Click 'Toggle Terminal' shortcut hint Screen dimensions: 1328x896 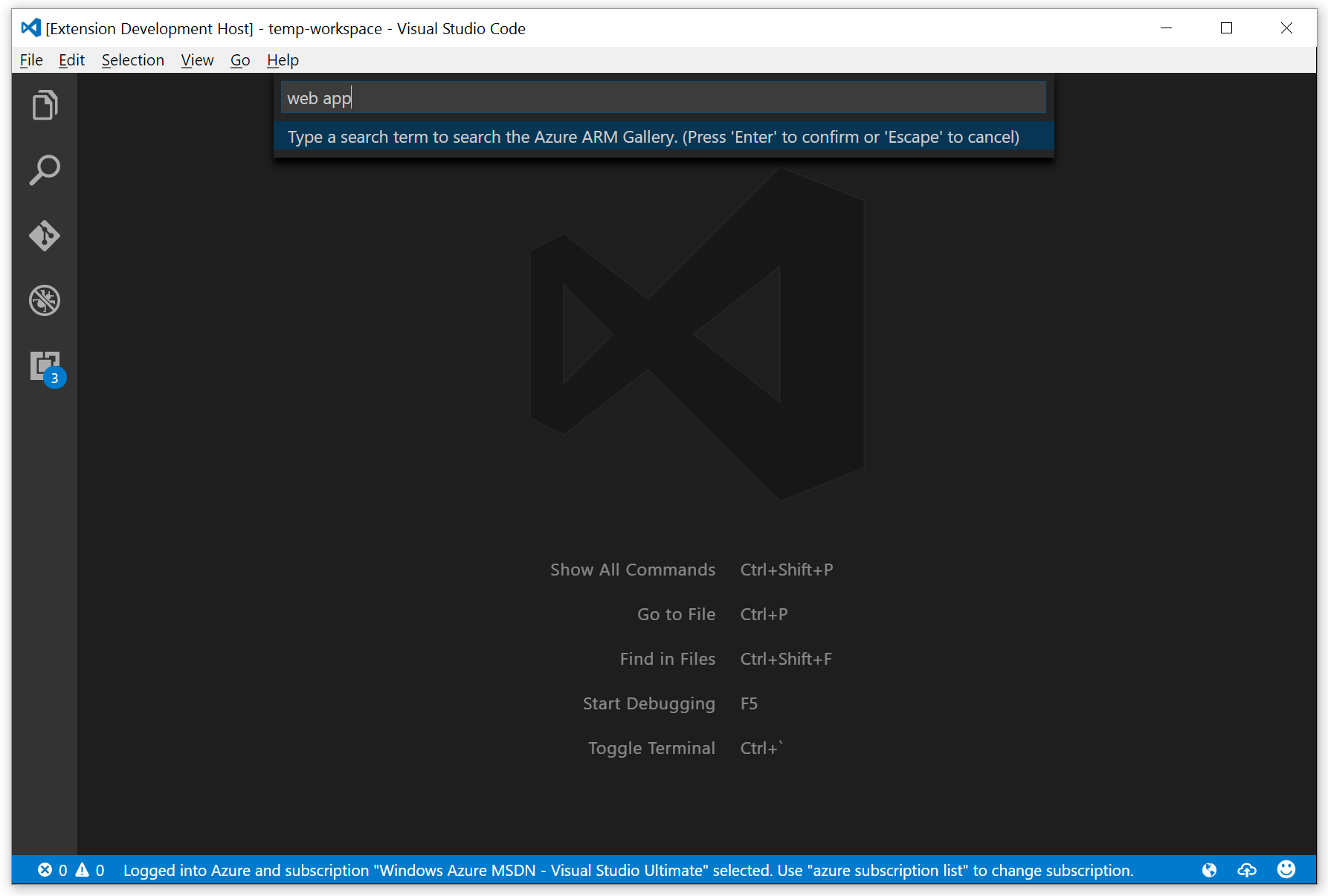tap(651, 748)
